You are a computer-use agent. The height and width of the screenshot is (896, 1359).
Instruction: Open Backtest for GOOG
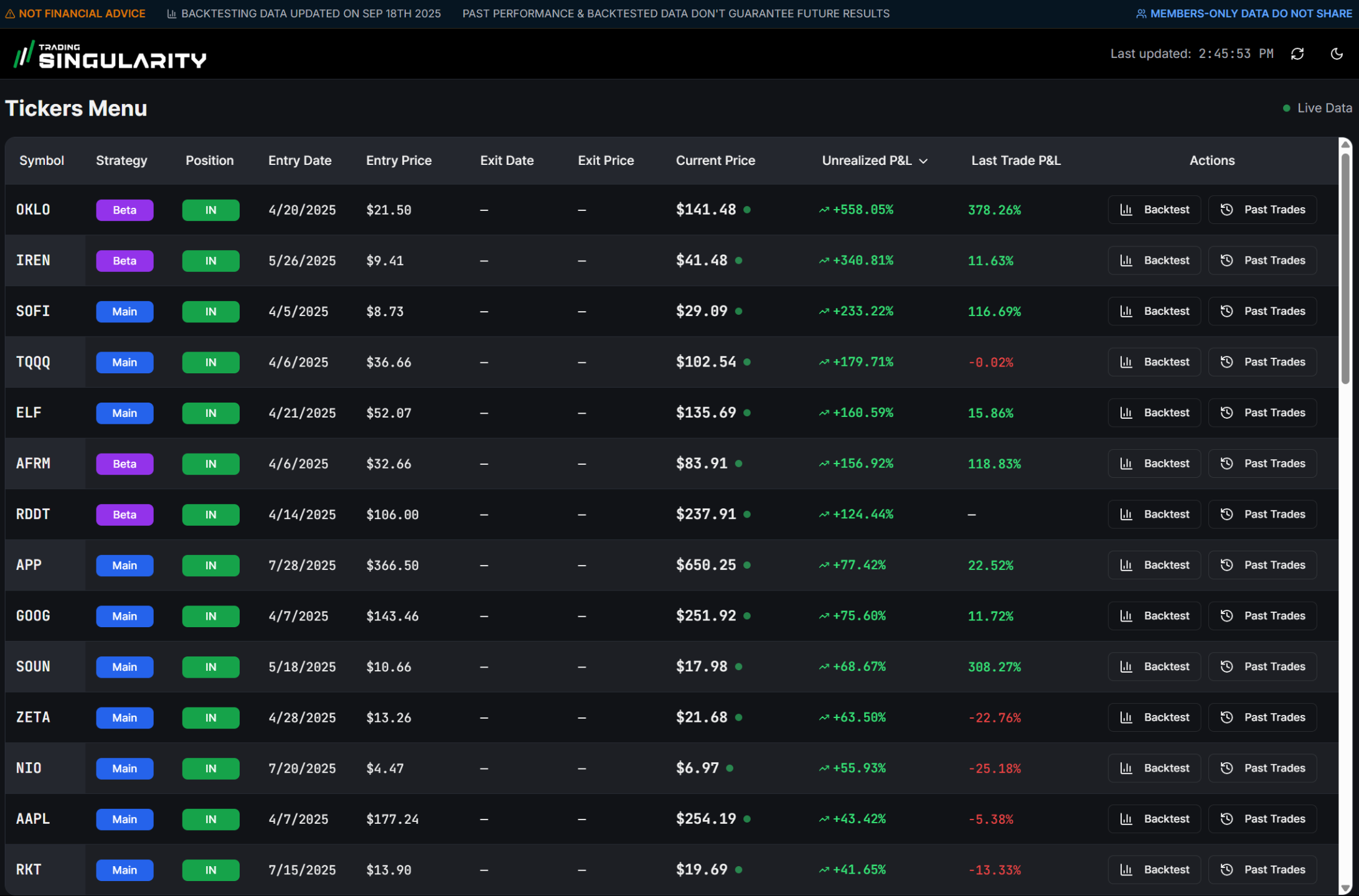pos(1154,616)
